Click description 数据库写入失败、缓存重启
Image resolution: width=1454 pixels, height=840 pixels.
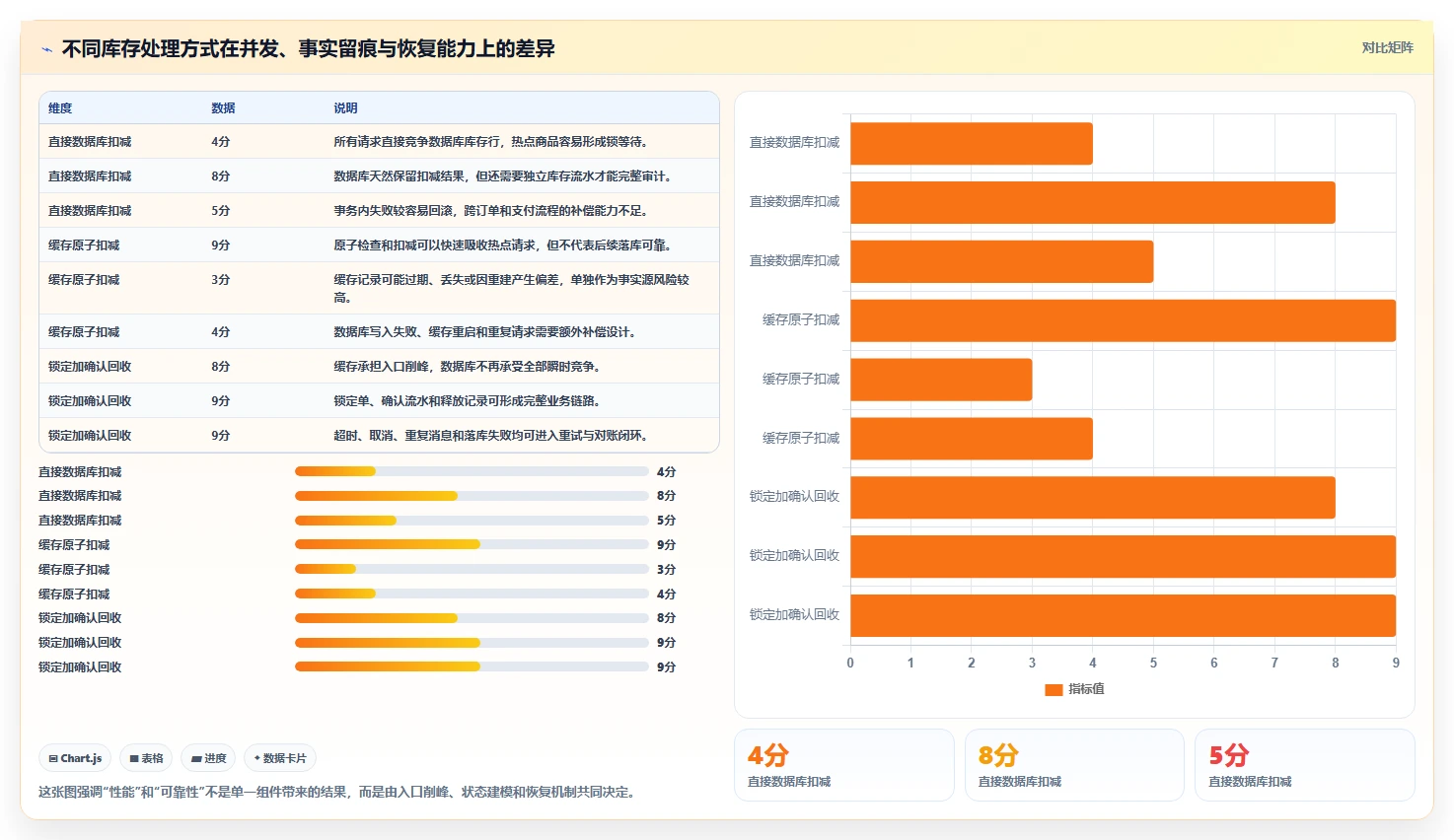[x=484, y=332]
